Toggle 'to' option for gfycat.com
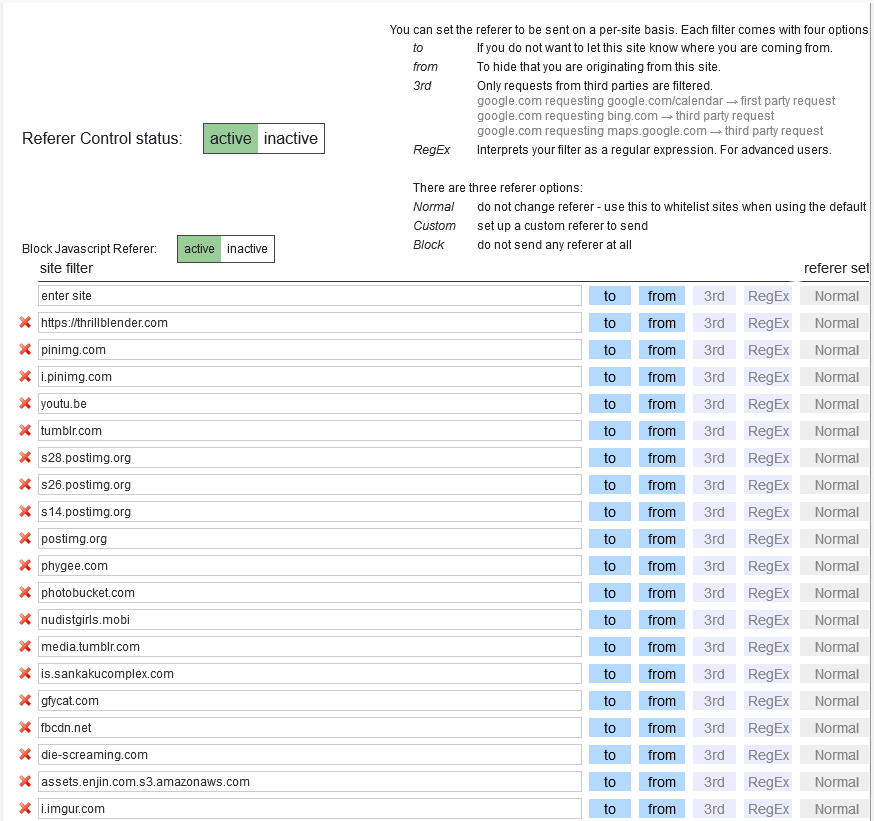This screenshot has width=874, height=821. pos(610,701)
